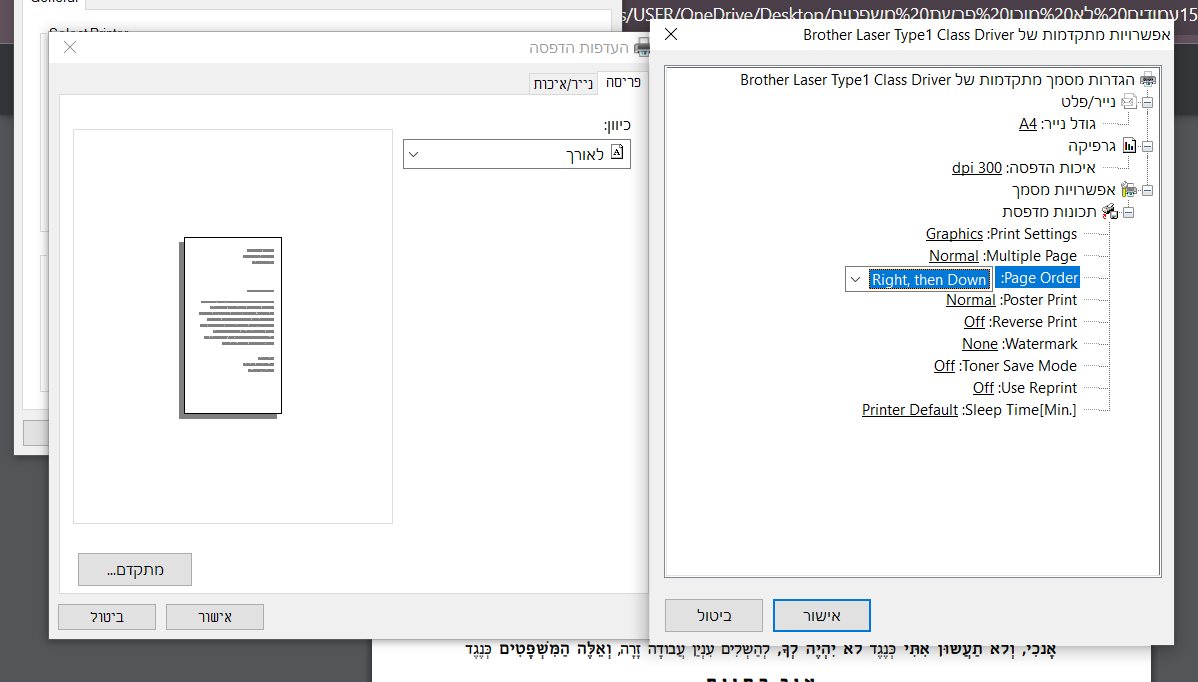This screenshot has width=1198, height=682.
Task: Select the Poster Print label
Action: click(x=1038, y=300)
